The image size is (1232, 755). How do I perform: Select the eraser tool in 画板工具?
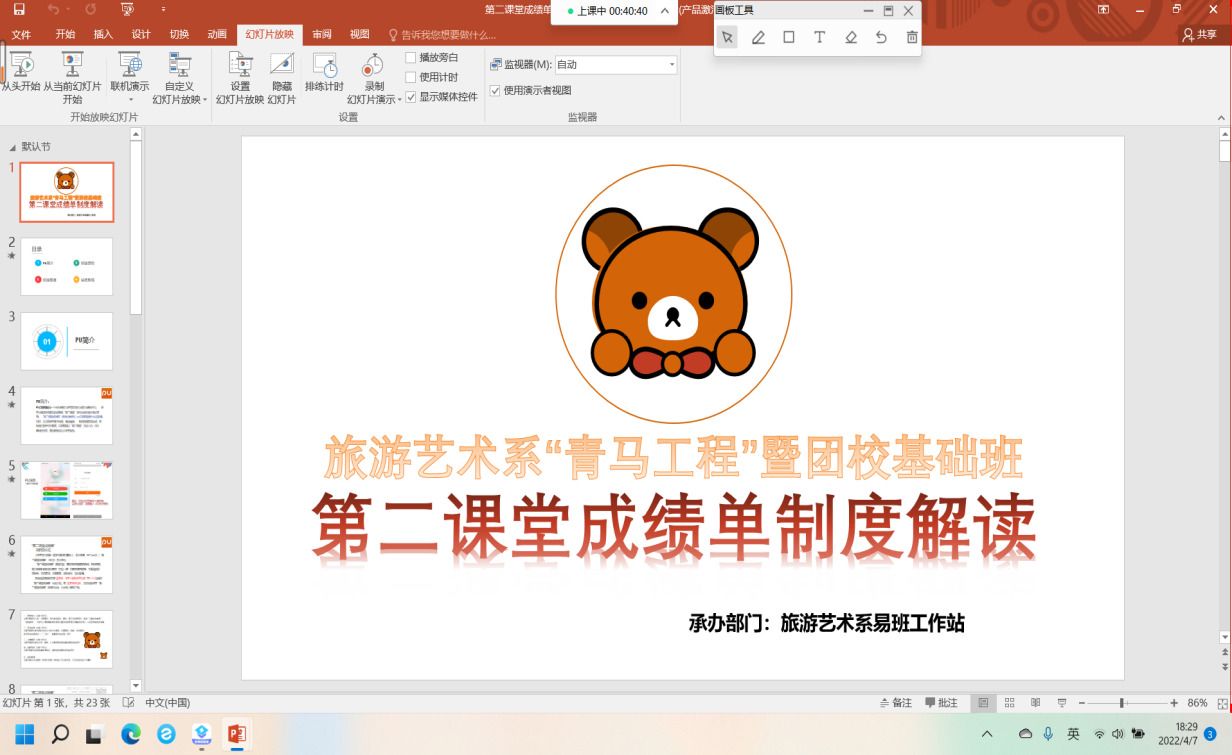[x=851, y=37]
